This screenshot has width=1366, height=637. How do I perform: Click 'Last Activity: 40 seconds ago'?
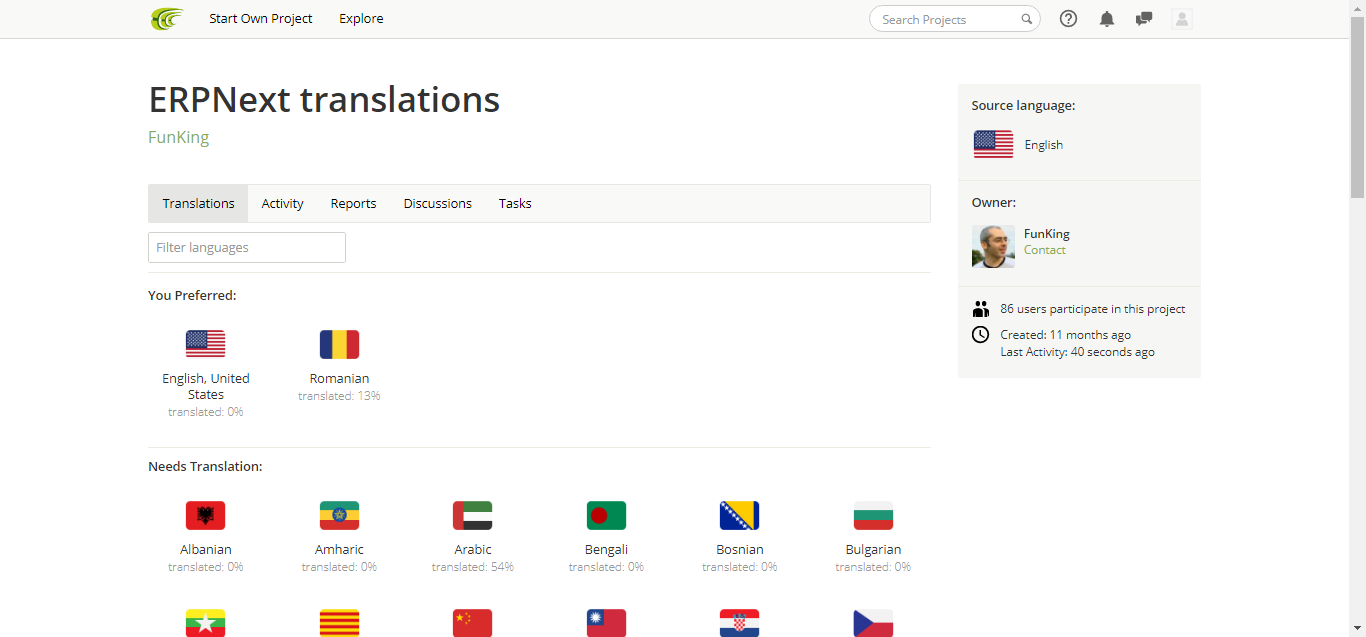(1077, 352)
